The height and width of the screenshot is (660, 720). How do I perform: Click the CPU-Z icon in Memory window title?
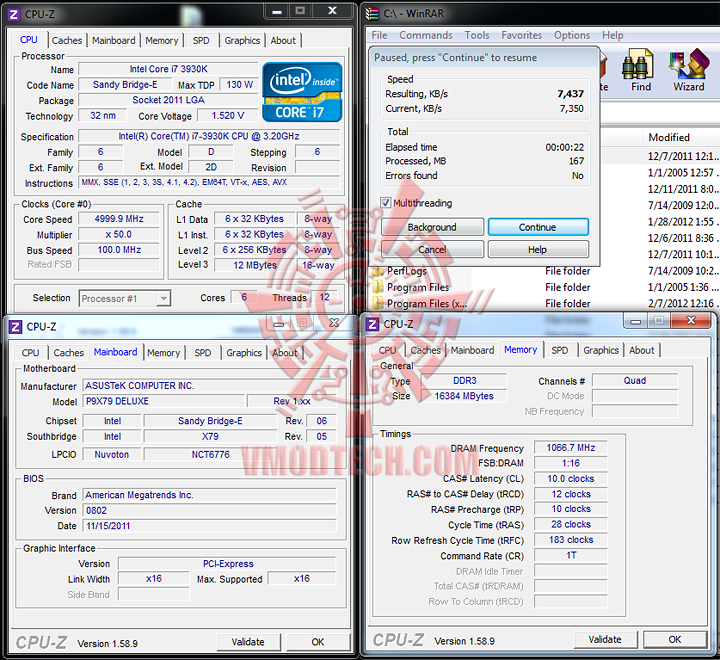click(372, 324)
